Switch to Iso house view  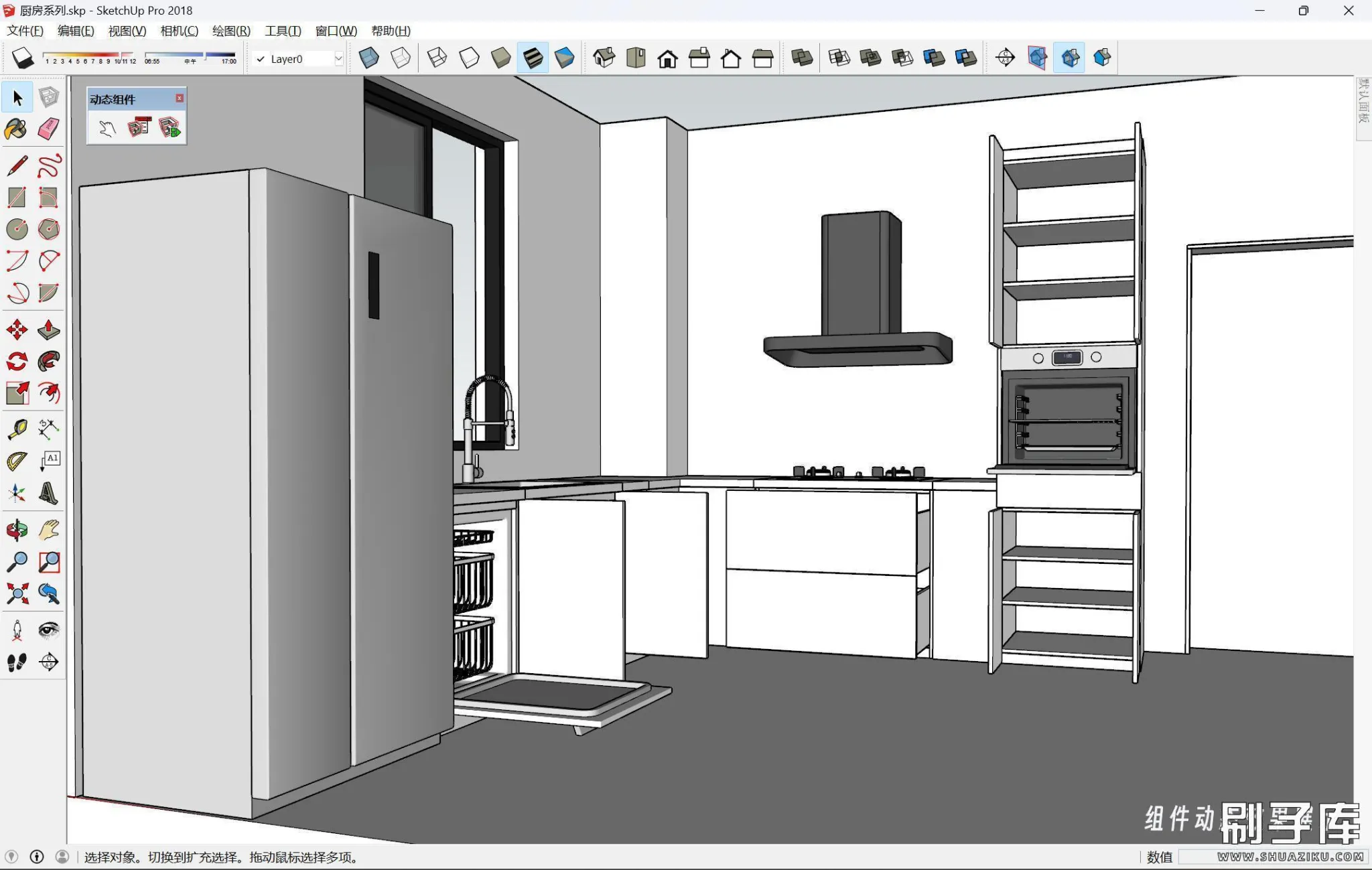604,58
